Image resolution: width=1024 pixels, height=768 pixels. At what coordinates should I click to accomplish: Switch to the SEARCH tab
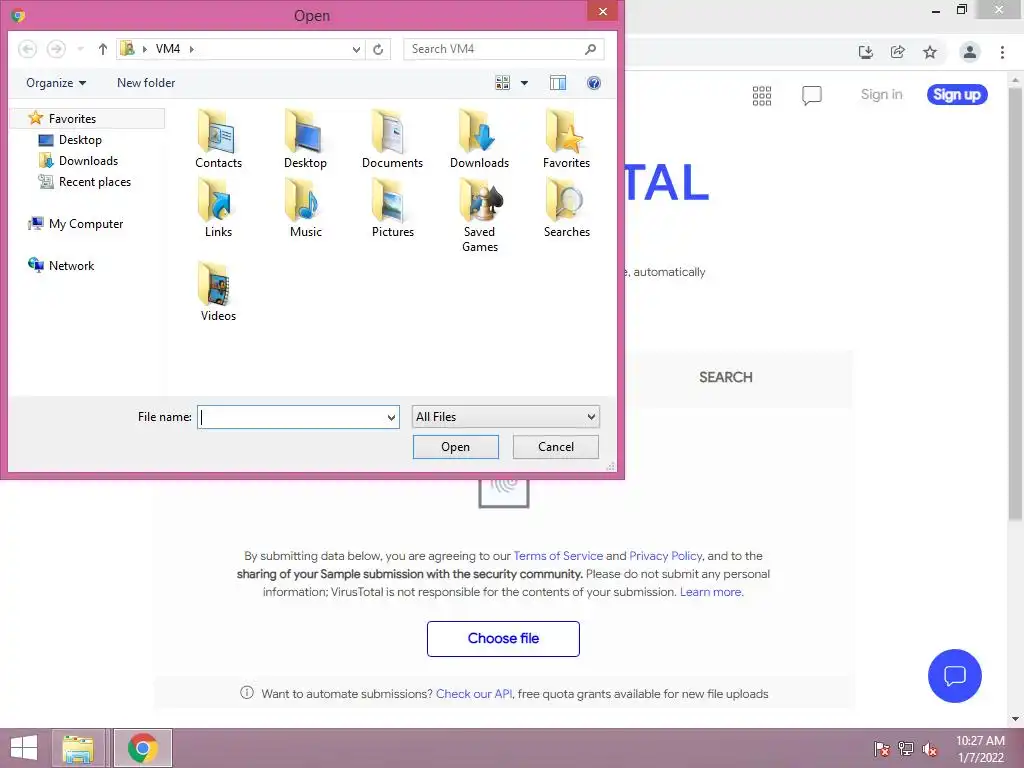[726, 377]
